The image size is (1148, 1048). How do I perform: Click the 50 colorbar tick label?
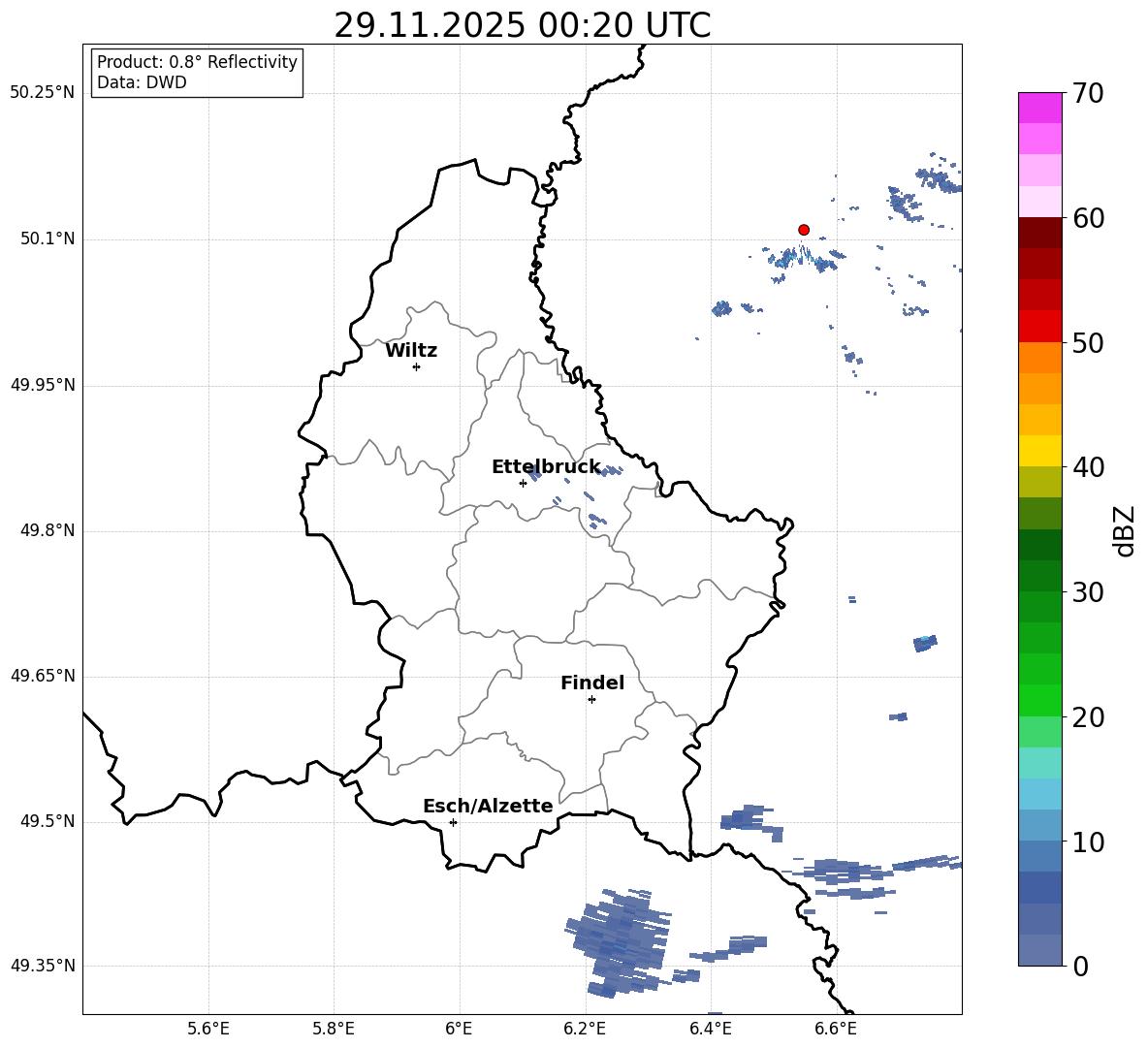click(1087, 342)
